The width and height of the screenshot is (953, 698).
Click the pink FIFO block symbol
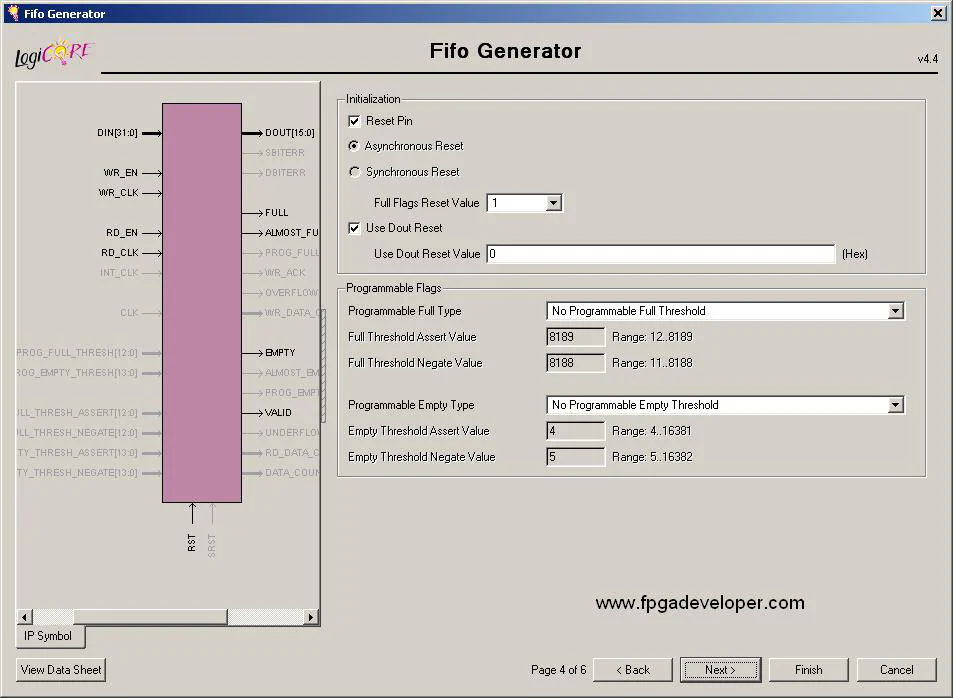(202, 302)
